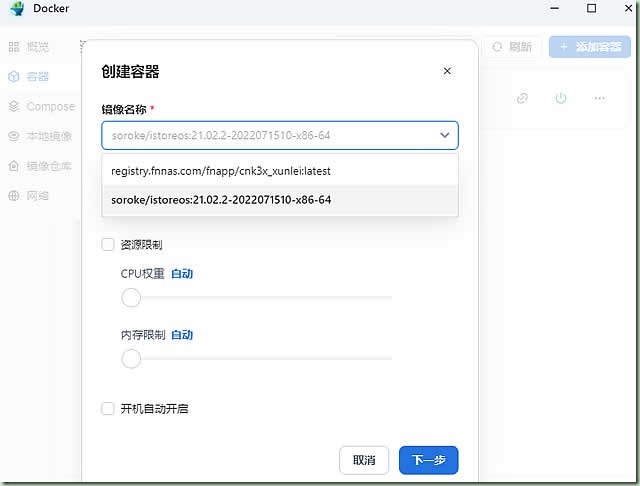Click the 添加容器 add container button
This screenshot has width=640, height=486.
589,47
